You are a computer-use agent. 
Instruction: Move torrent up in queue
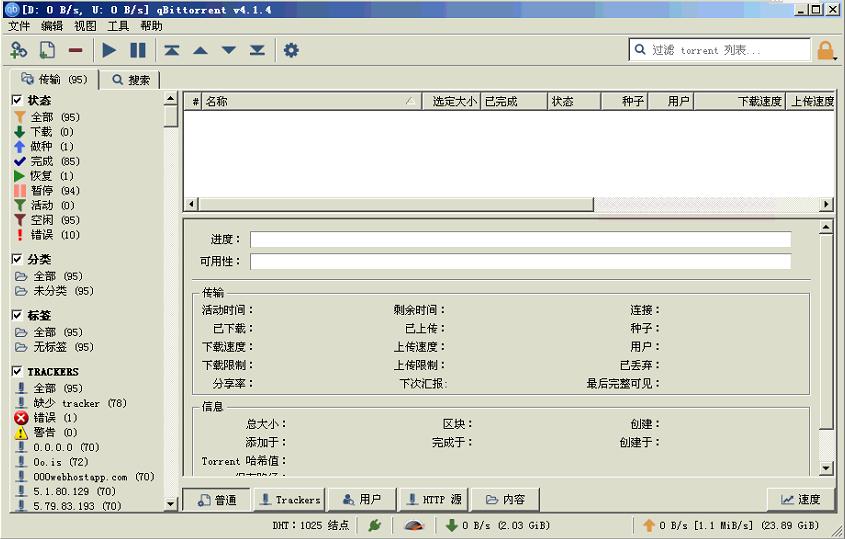coord(200,51)
